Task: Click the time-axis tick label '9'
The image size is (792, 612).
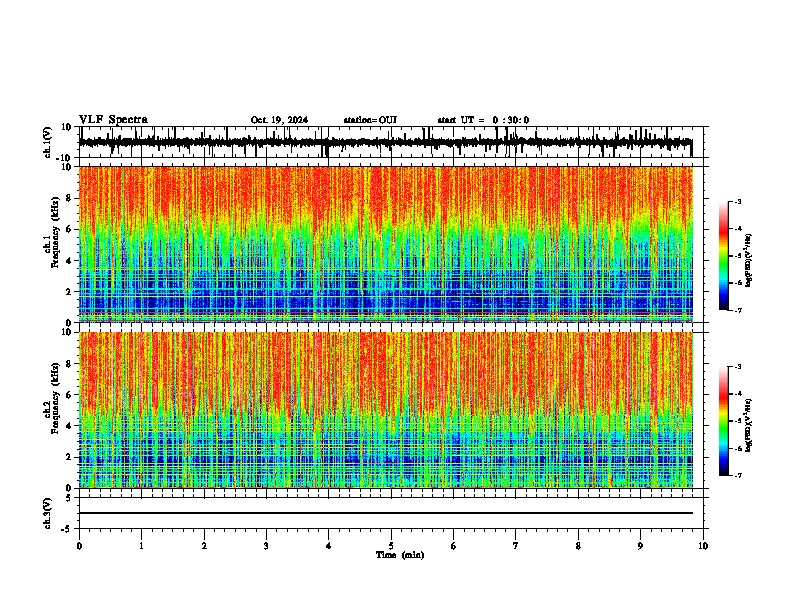Action: click(x=640, y=546)
